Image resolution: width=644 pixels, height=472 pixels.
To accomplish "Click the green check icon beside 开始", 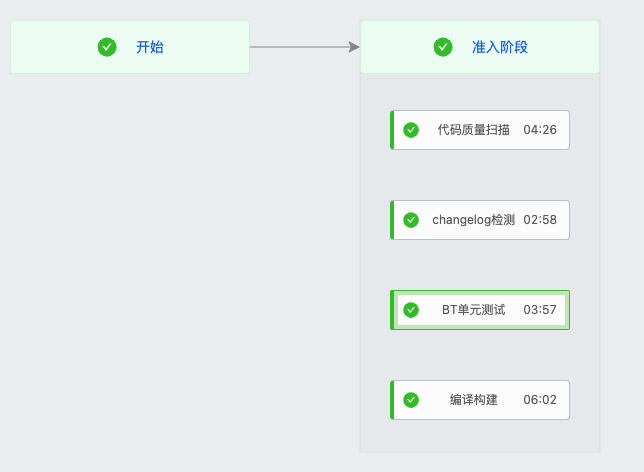I will click(107, 47).
